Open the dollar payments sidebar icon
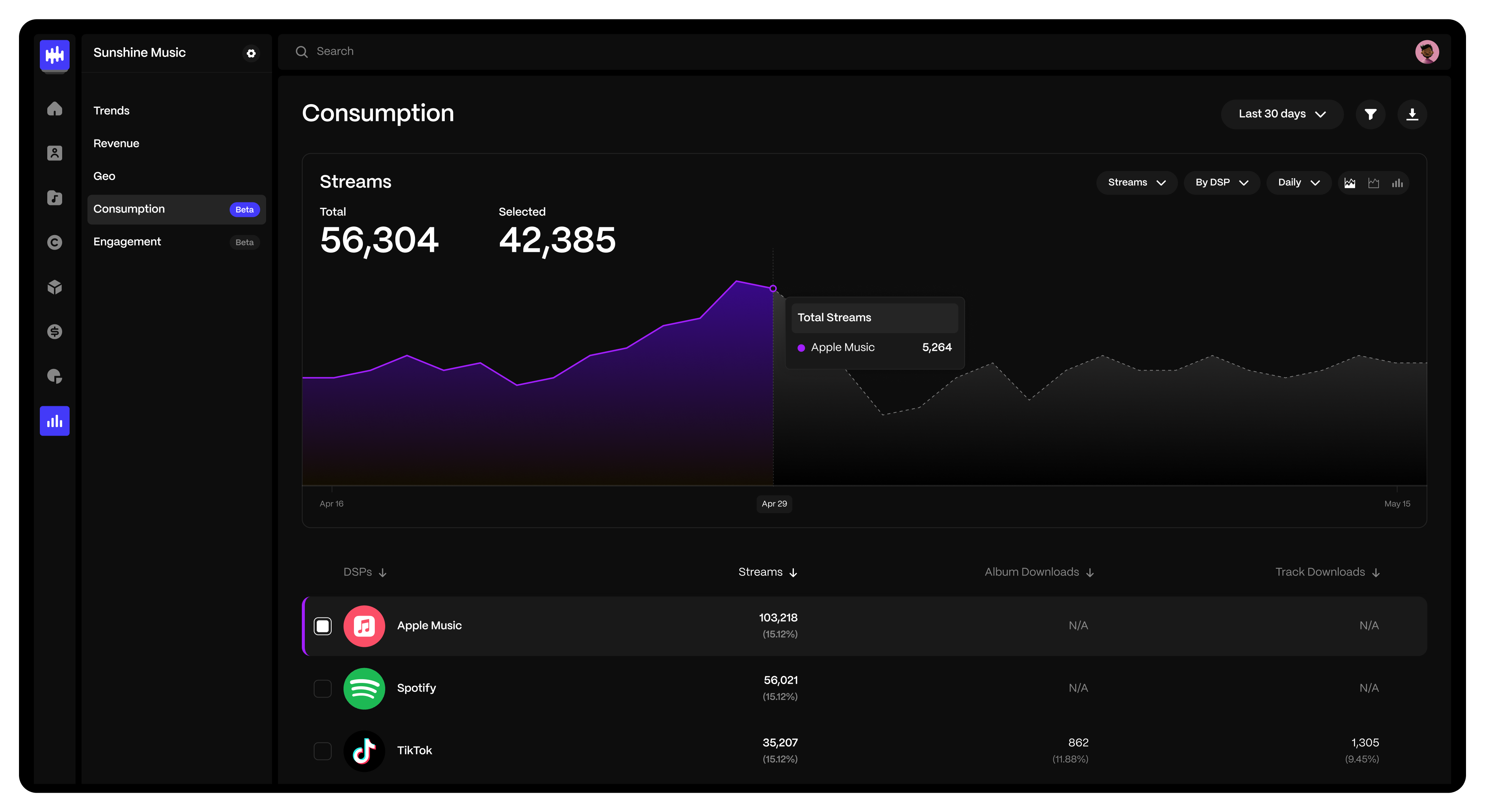 (x=55, y=331)
